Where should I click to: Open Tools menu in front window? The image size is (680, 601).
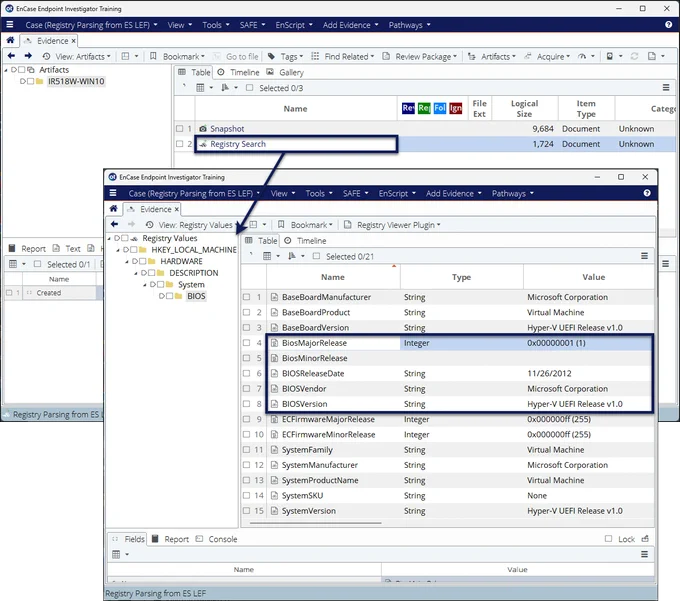pos(319,193)
